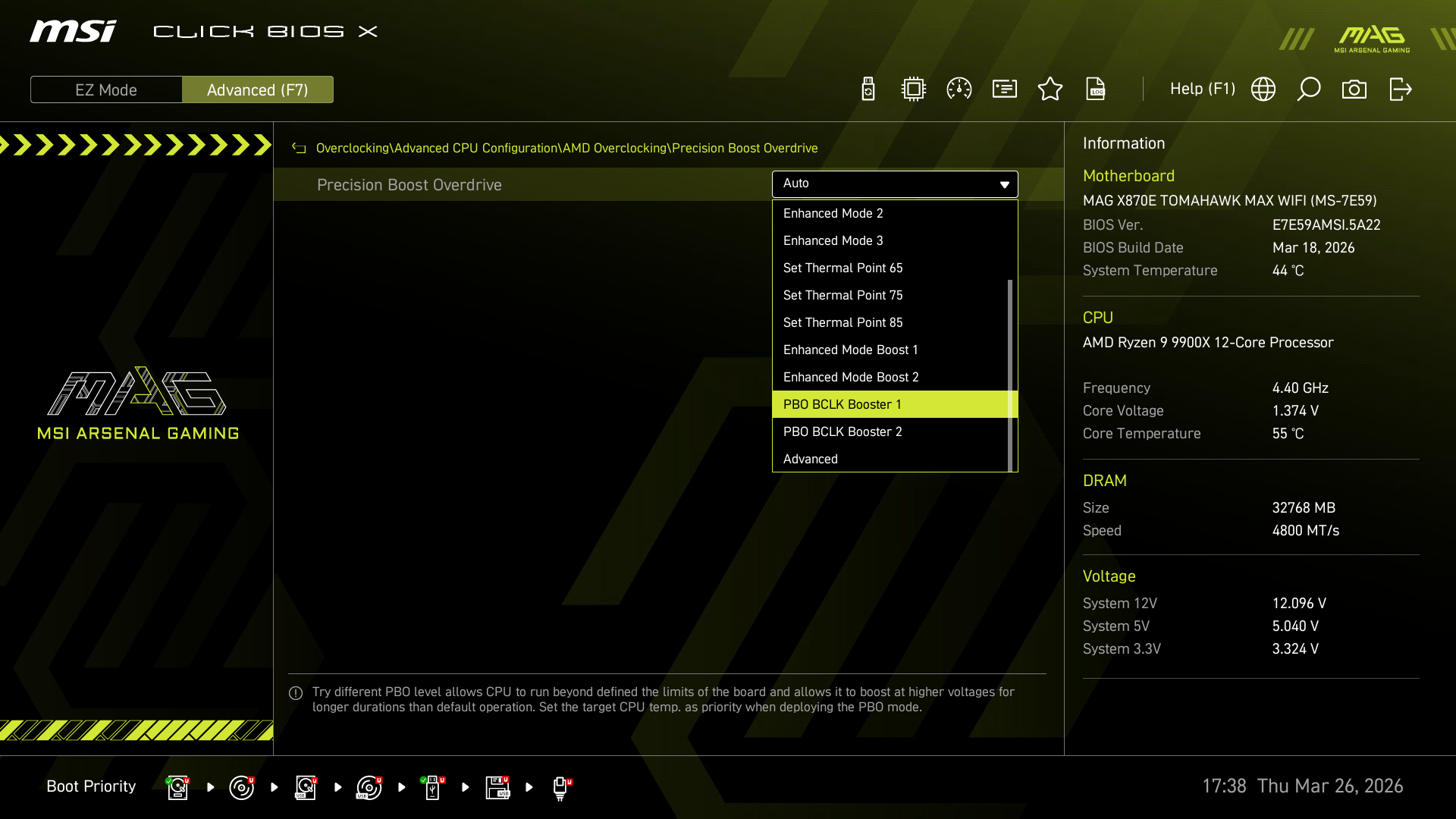Viewport: 1456px width, 819px height.
Task: Select the PBO BCLK Booster 2 option
Action: (843, 431)
